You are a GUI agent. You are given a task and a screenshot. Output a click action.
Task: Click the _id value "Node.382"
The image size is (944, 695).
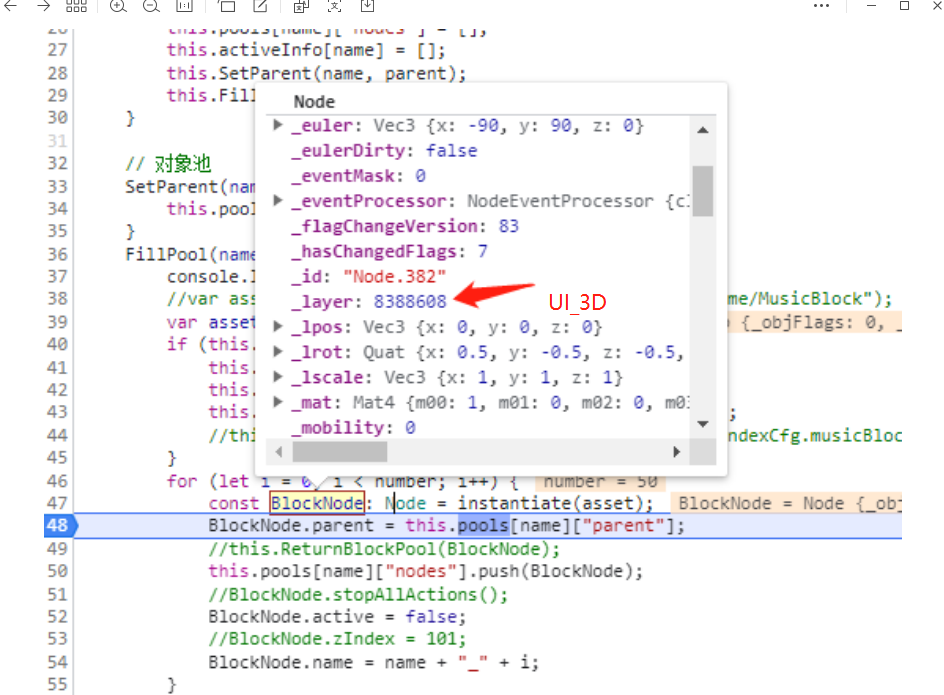coord(394,276)
